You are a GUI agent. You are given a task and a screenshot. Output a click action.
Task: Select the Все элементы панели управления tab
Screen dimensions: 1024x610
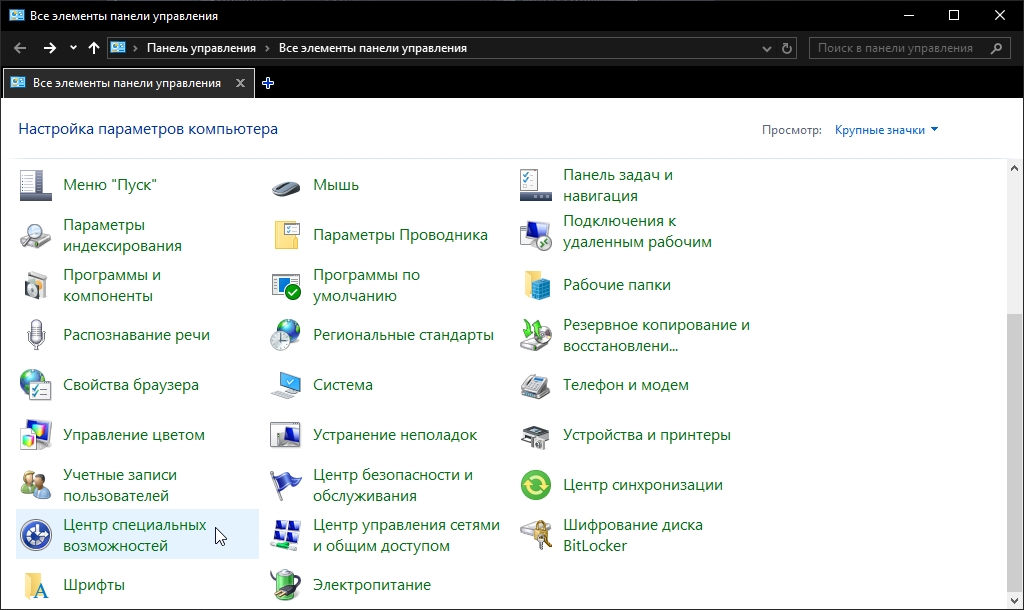(x=127, y=84)
